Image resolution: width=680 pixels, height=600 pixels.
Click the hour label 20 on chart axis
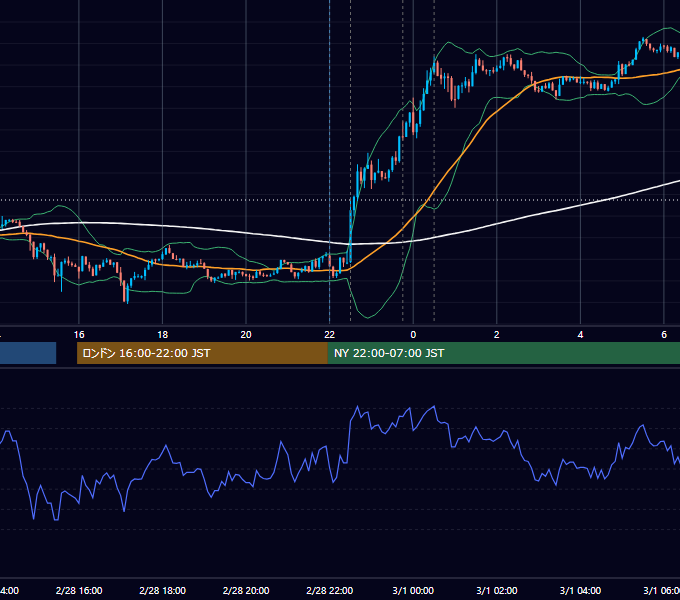(246, 335)
